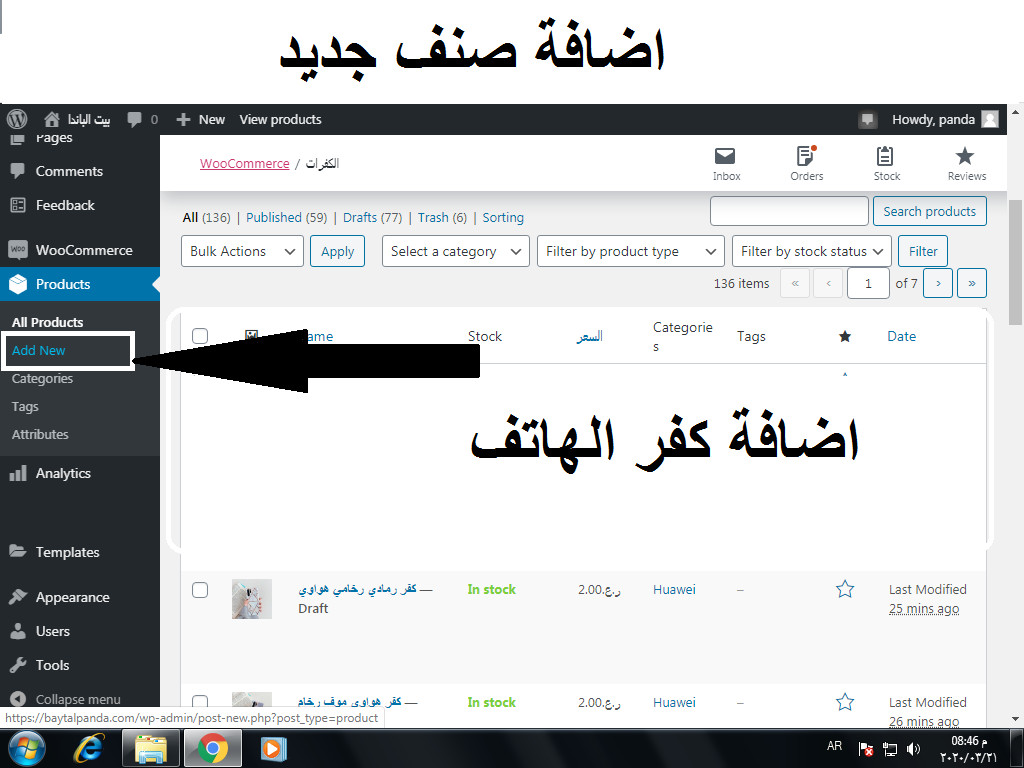1024x768 pixels.
Task: Open the Reviews star icon
Action: click(967, 164)
